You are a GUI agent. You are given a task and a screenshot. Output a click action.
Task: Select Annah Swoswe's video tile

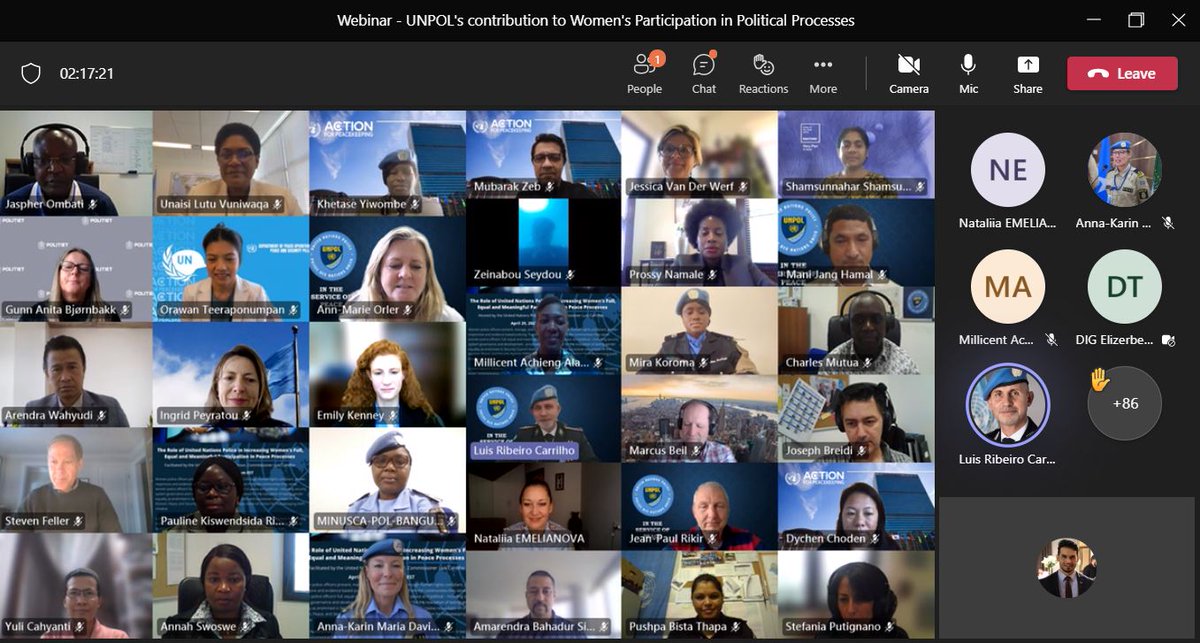click(231, 587)
